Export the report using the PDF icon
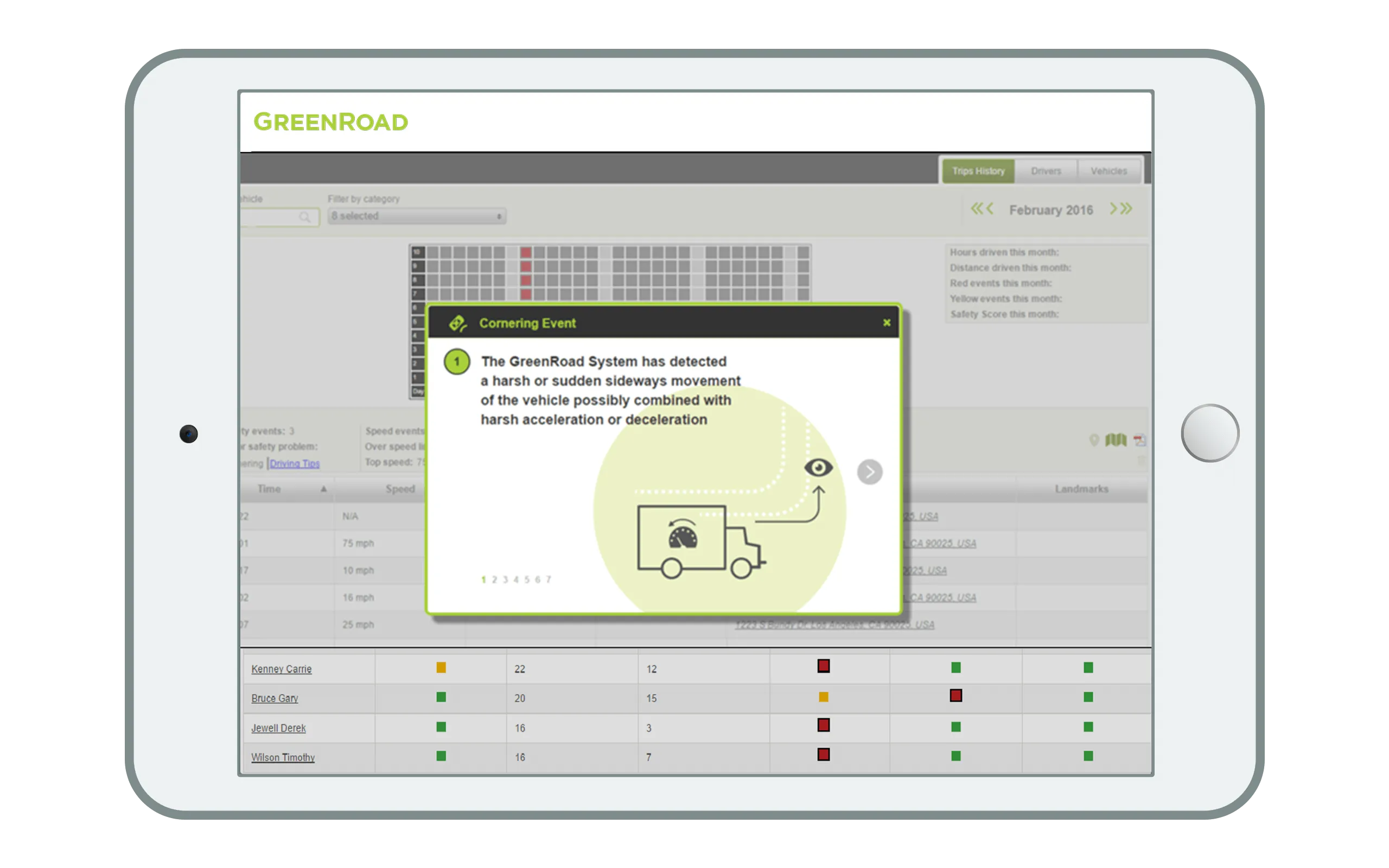Screen dimensions: 1389x868 1140,441
